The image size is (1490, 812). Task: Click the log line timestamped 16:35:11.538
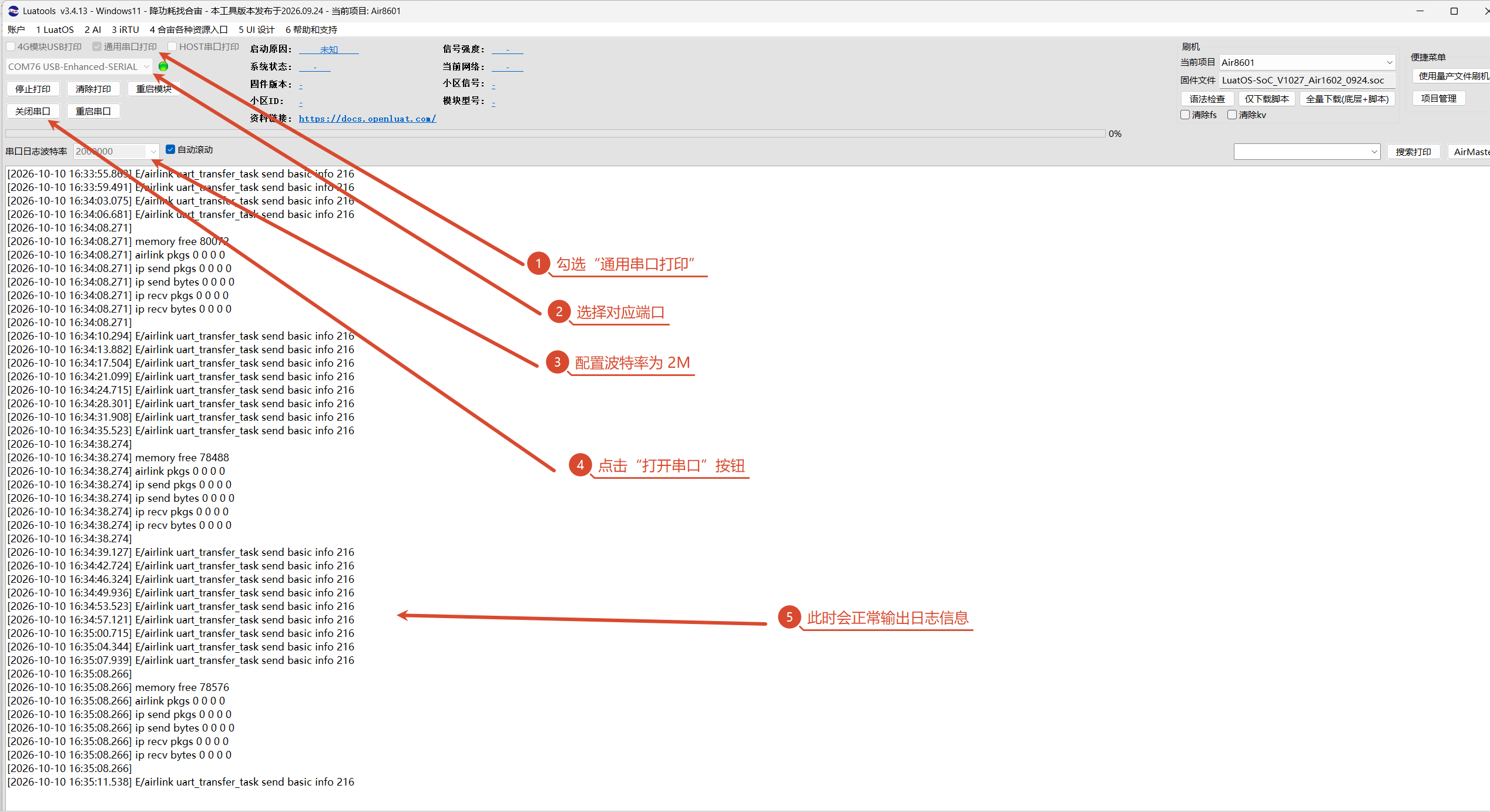click(181, 781)
